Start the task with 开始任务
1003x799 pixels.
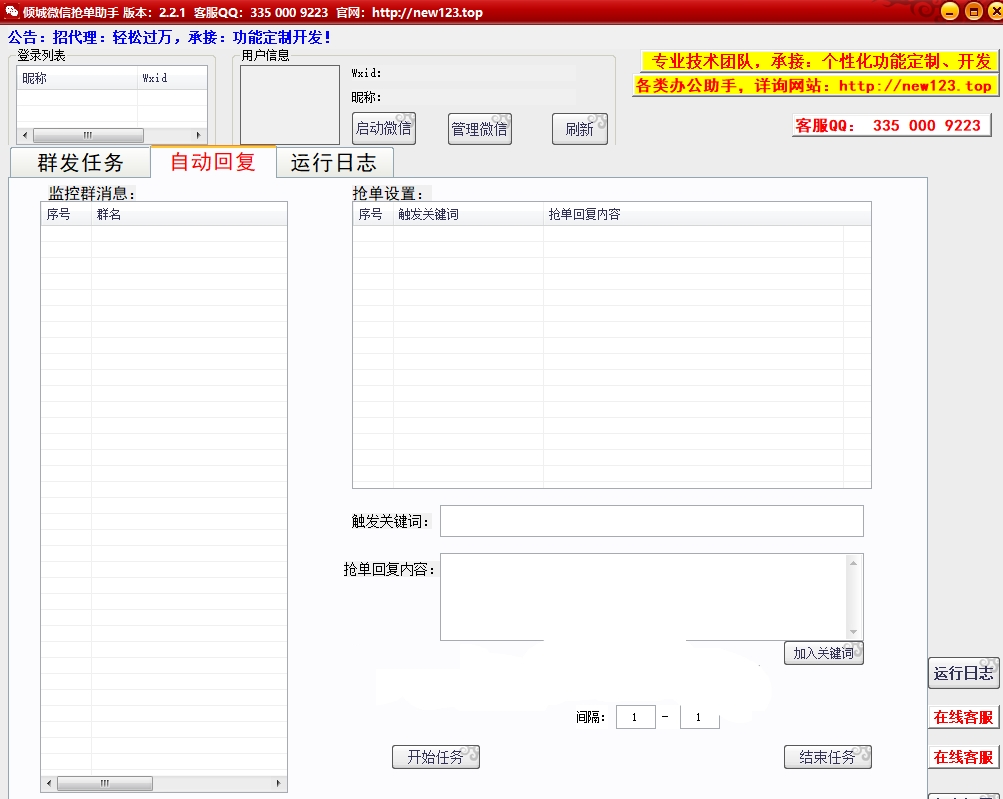[436, 757]
